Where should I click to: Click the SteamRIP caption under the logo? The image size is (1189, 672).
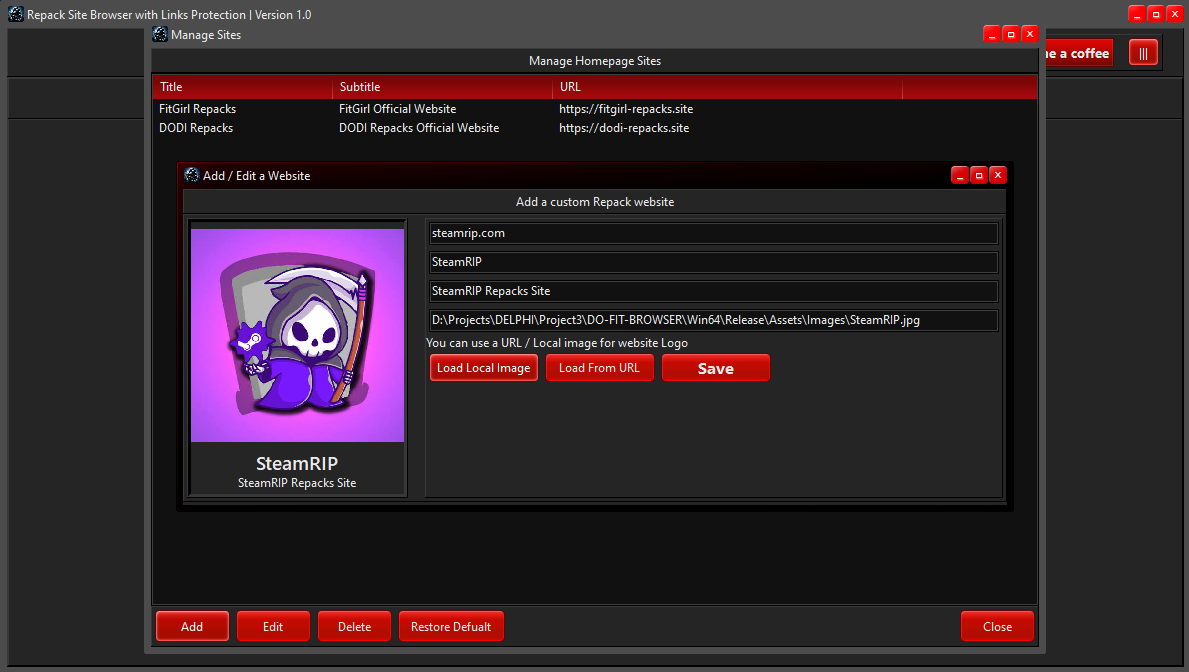point(297,463)
